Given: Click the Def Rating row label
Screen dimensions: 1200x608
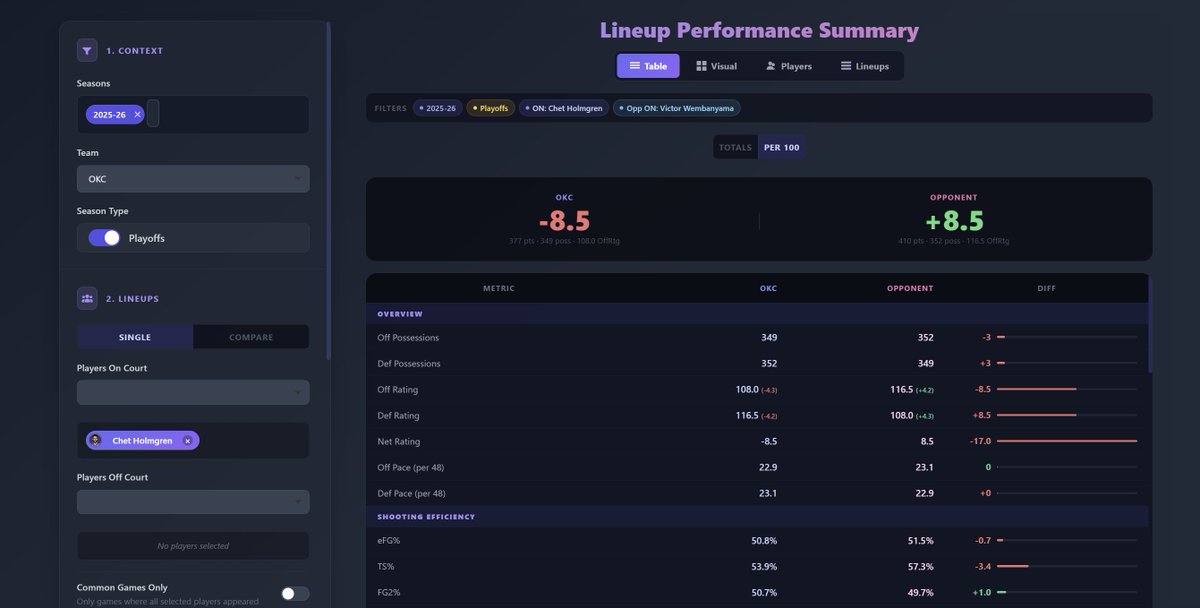Looking at the screenshot, I should tap(398, 416).
